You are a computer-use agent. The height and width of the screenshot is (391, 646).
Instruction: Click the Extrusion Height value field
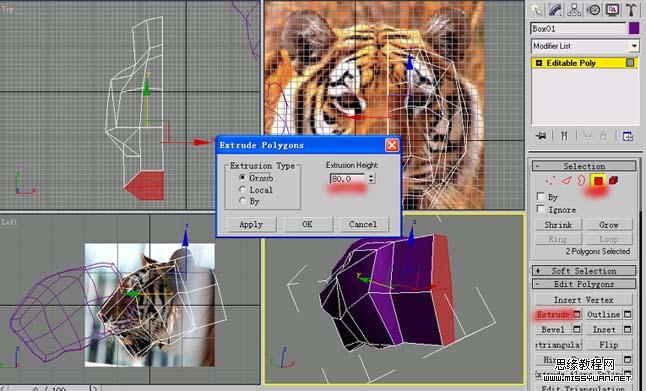tap(348, 178)
